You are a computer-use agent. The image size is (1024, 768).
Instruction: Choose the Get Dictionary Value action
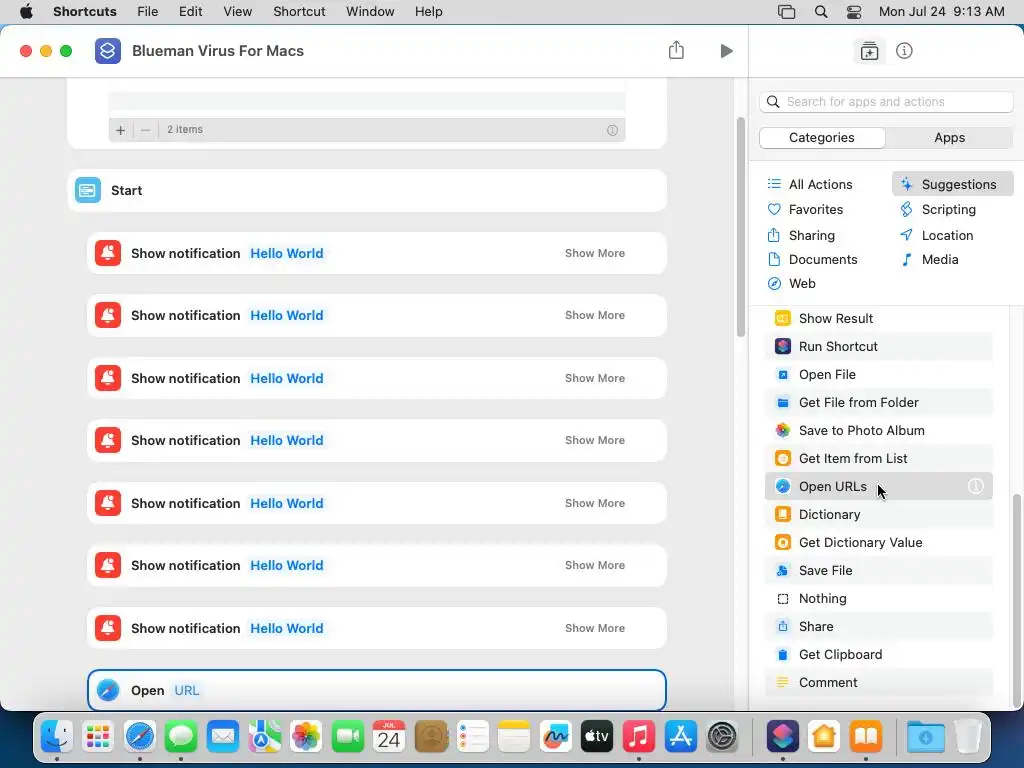click(878, 543)
